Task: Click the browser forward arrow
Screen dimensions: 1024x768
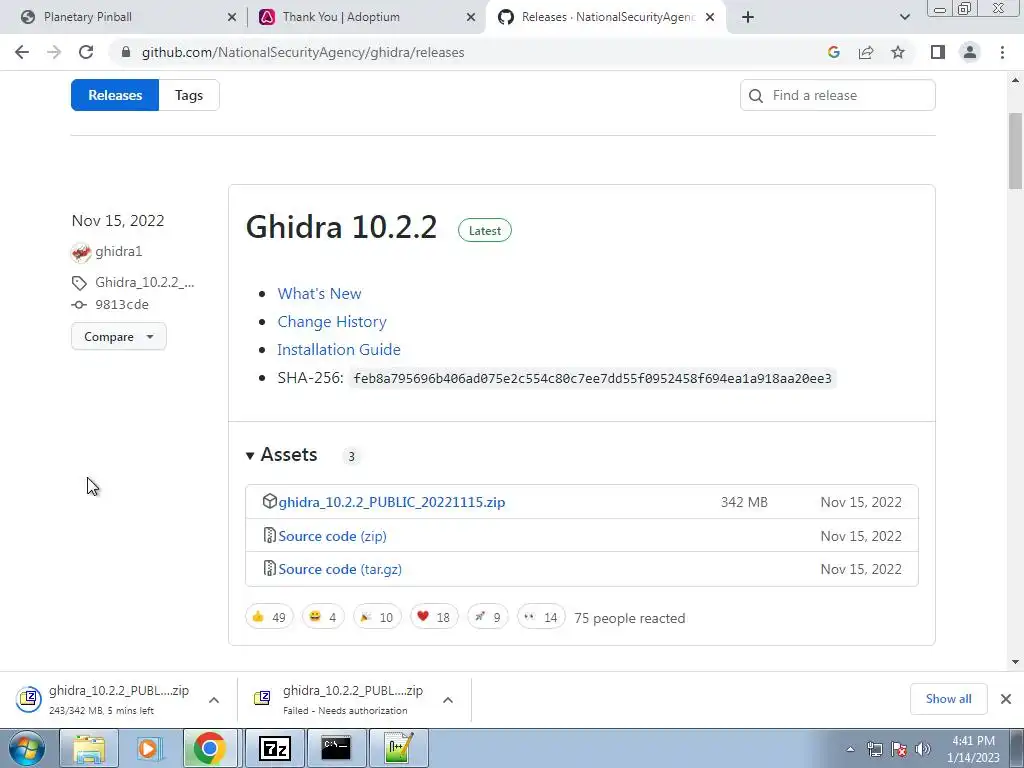Action: tap(54, 52)
